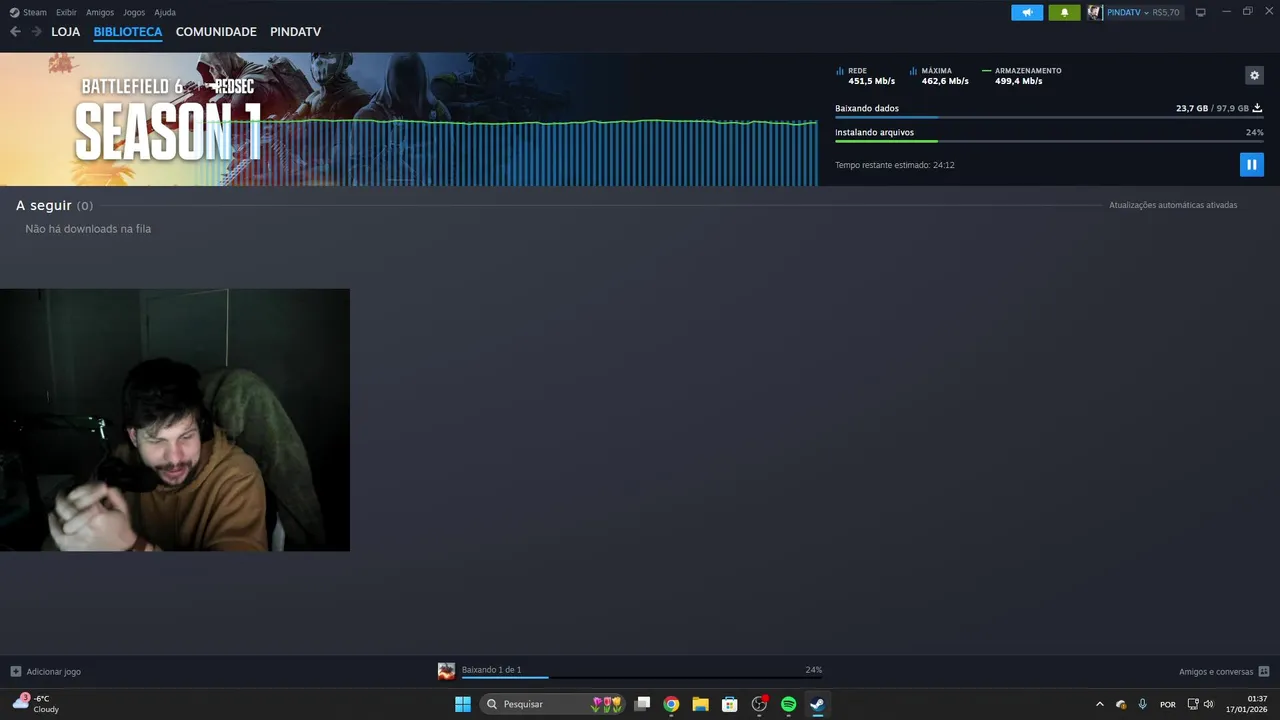Open the Steam announcements megaphone button
The width and height of the screenshot is (1280, 720).
tap(1027, 12)
